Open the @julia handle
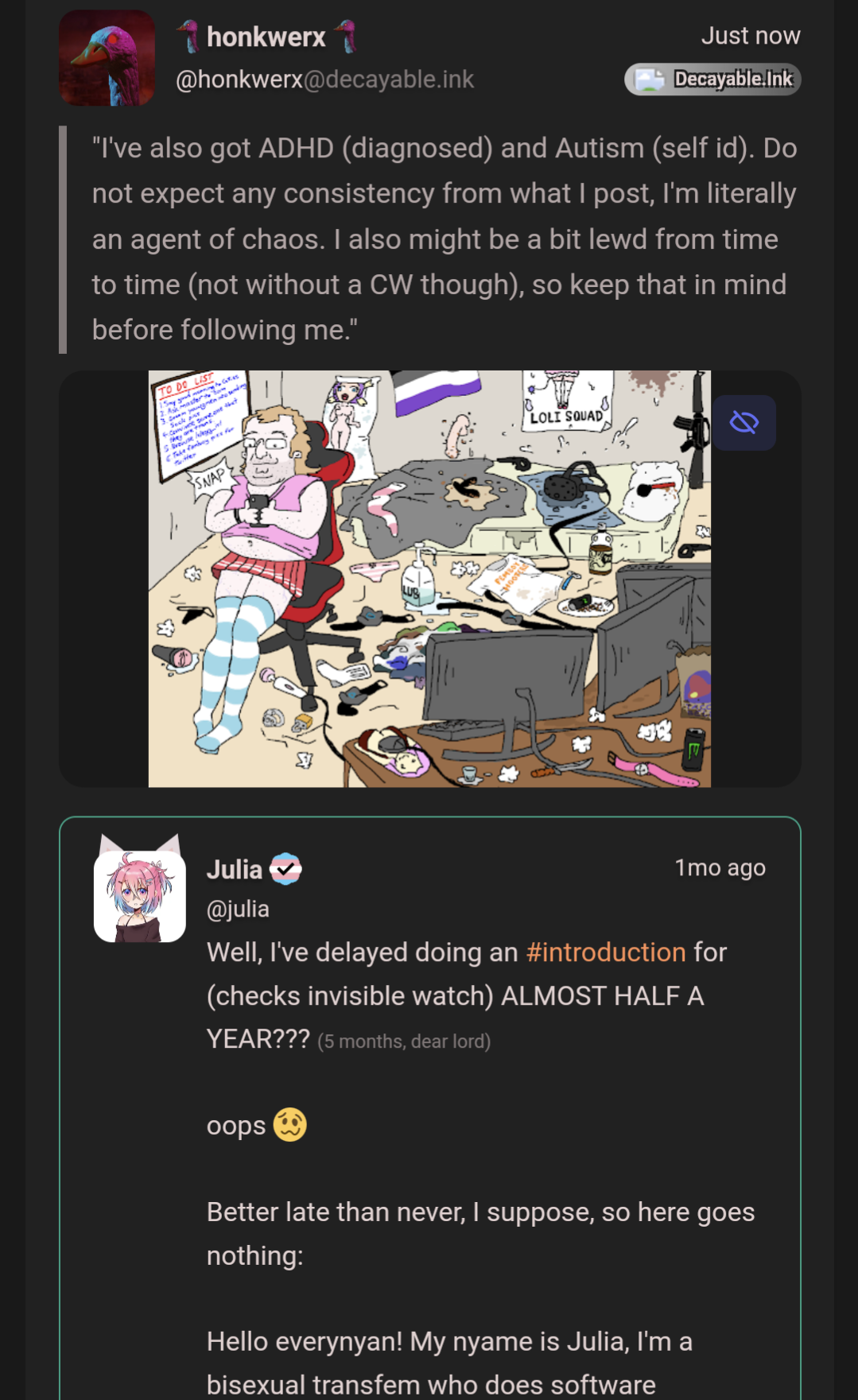The height and width of the screenshot is (1400, 858). pos(238,909)
